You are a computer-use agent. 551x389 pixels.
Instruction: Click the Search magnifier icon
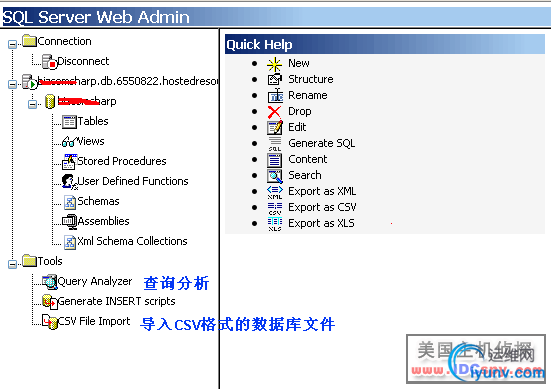pos(274,176)
